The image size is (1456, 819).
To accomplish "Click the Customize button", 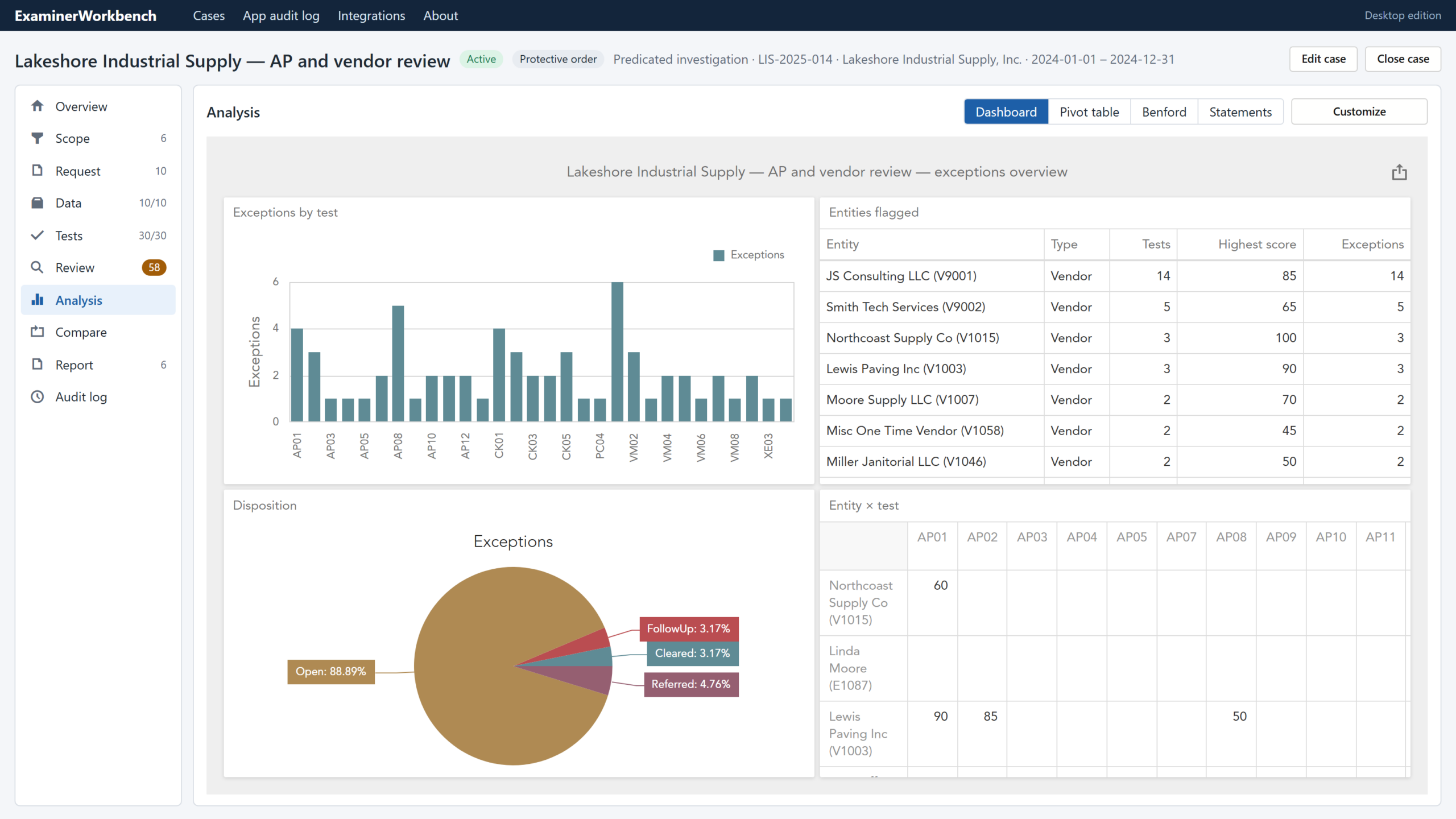I will 1359,111.
